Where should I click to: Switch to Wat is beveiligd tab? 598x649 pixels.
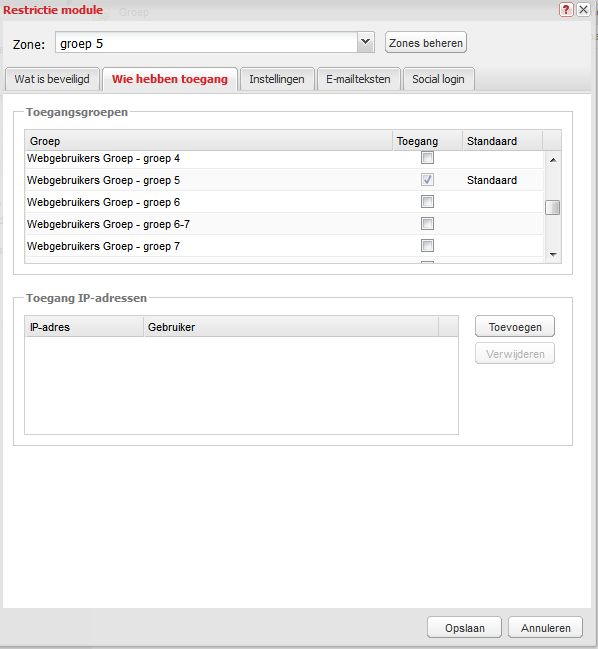[52, 79]
